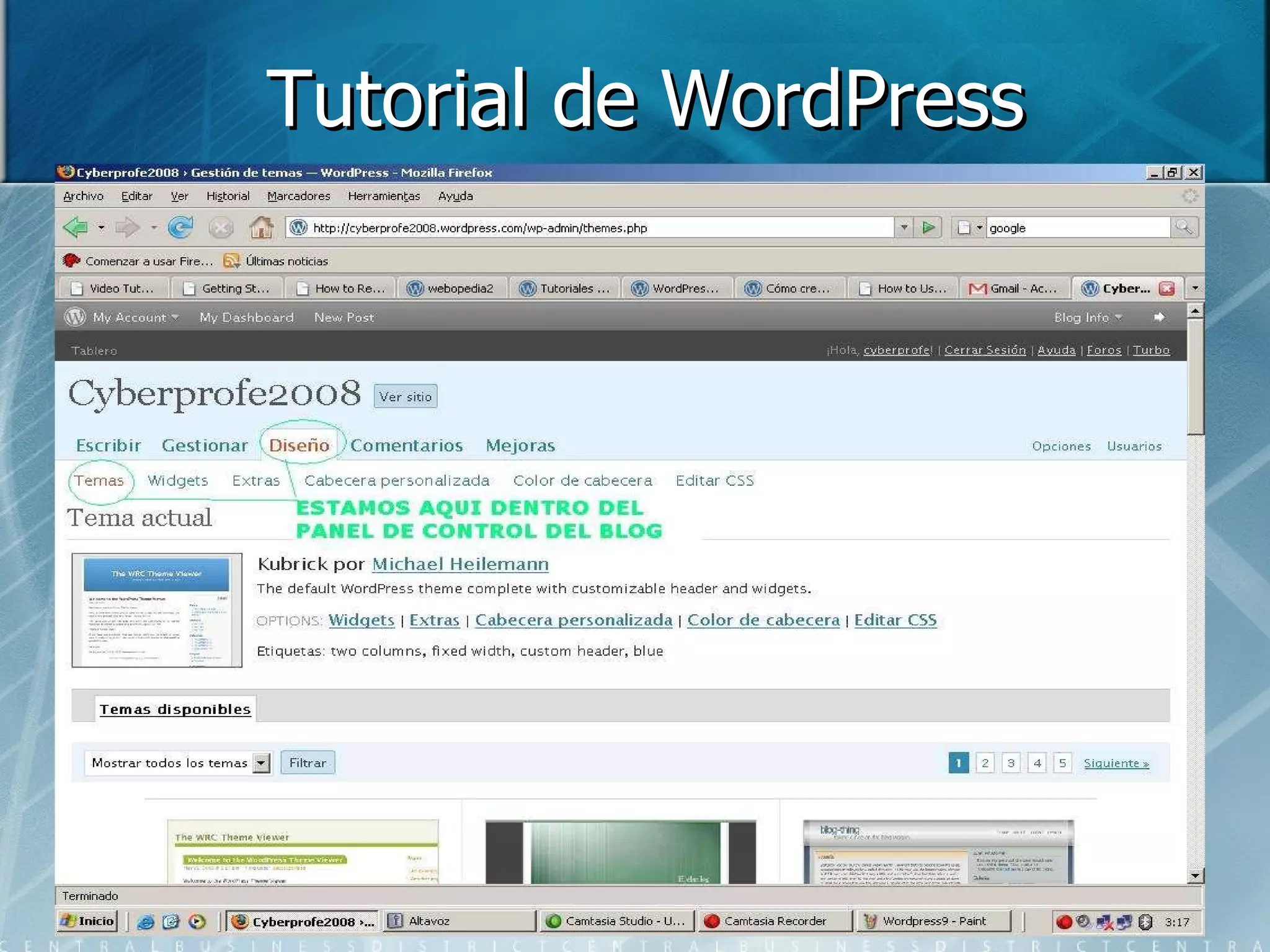Click the WordPress logo next to My Account

point(75,317)
